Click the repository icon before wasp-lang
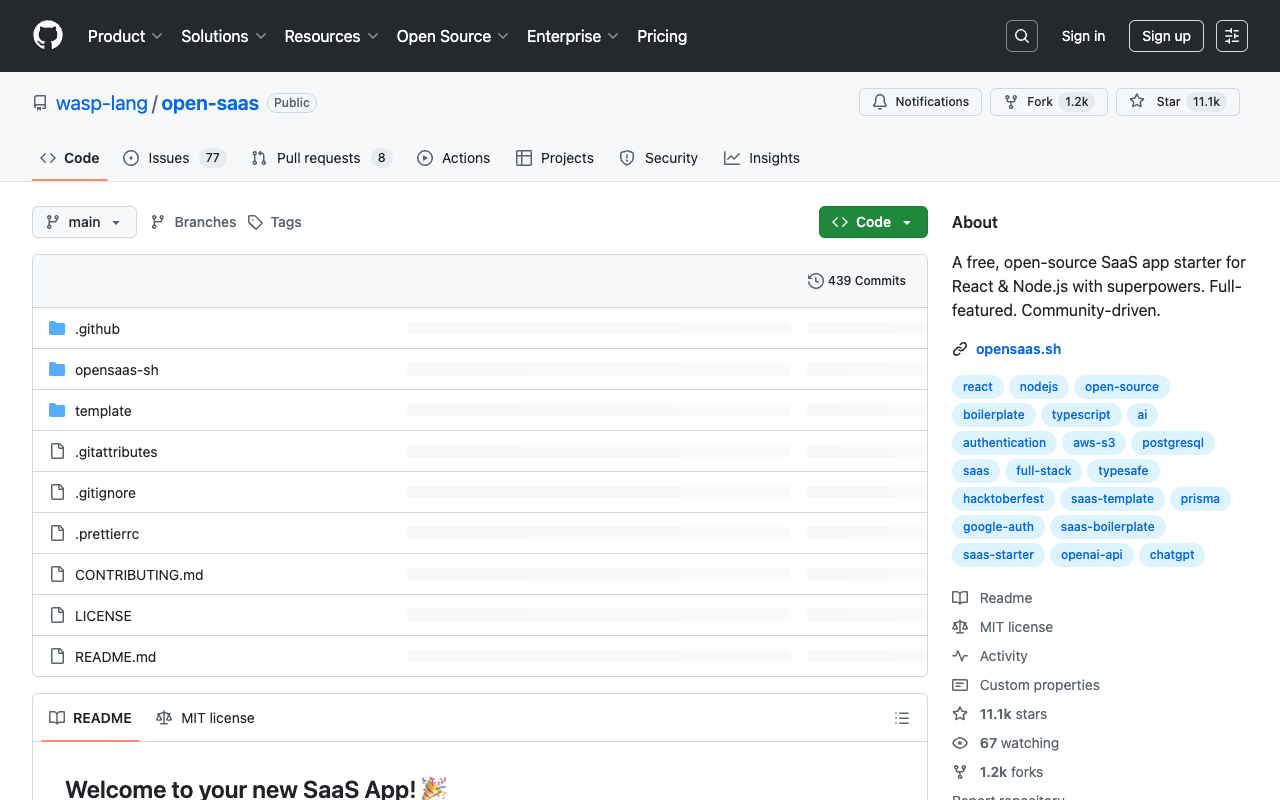Image resolution: width=1280 pixels, height=800 pixels. [40, 103]
